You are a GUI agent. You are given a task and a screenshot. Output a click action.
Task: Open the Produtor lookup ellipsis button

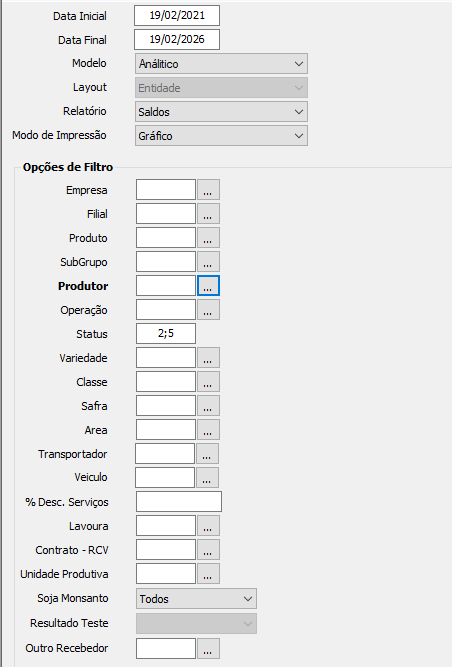coord(208,285)
